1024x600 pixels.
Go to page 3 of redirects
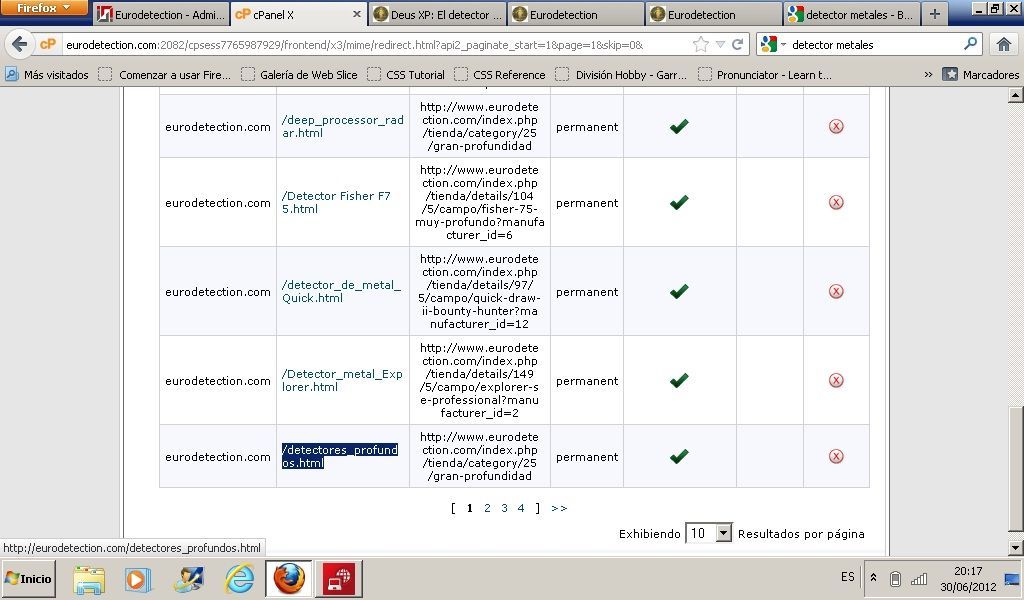(504, 508)
